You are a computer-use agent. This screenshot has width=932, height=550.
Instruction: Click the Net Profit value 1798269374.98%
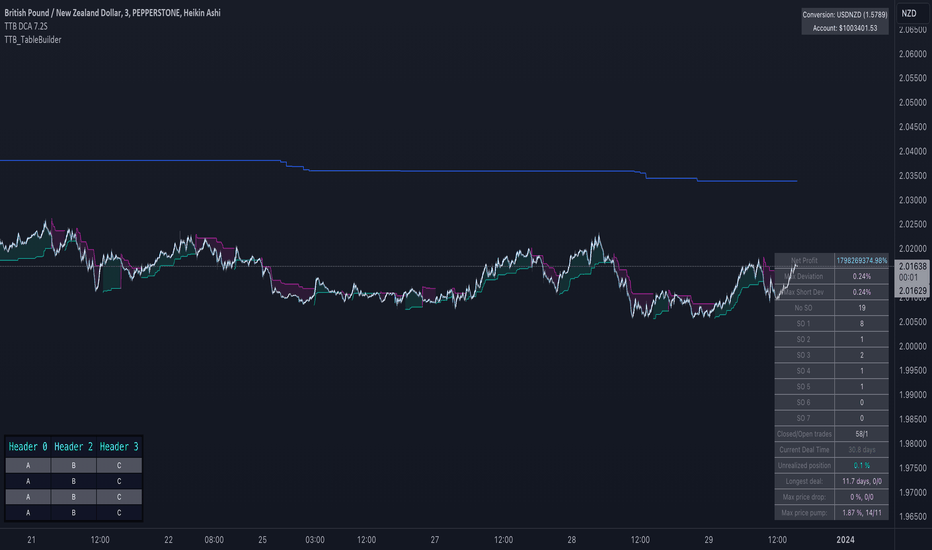point(861,260)
